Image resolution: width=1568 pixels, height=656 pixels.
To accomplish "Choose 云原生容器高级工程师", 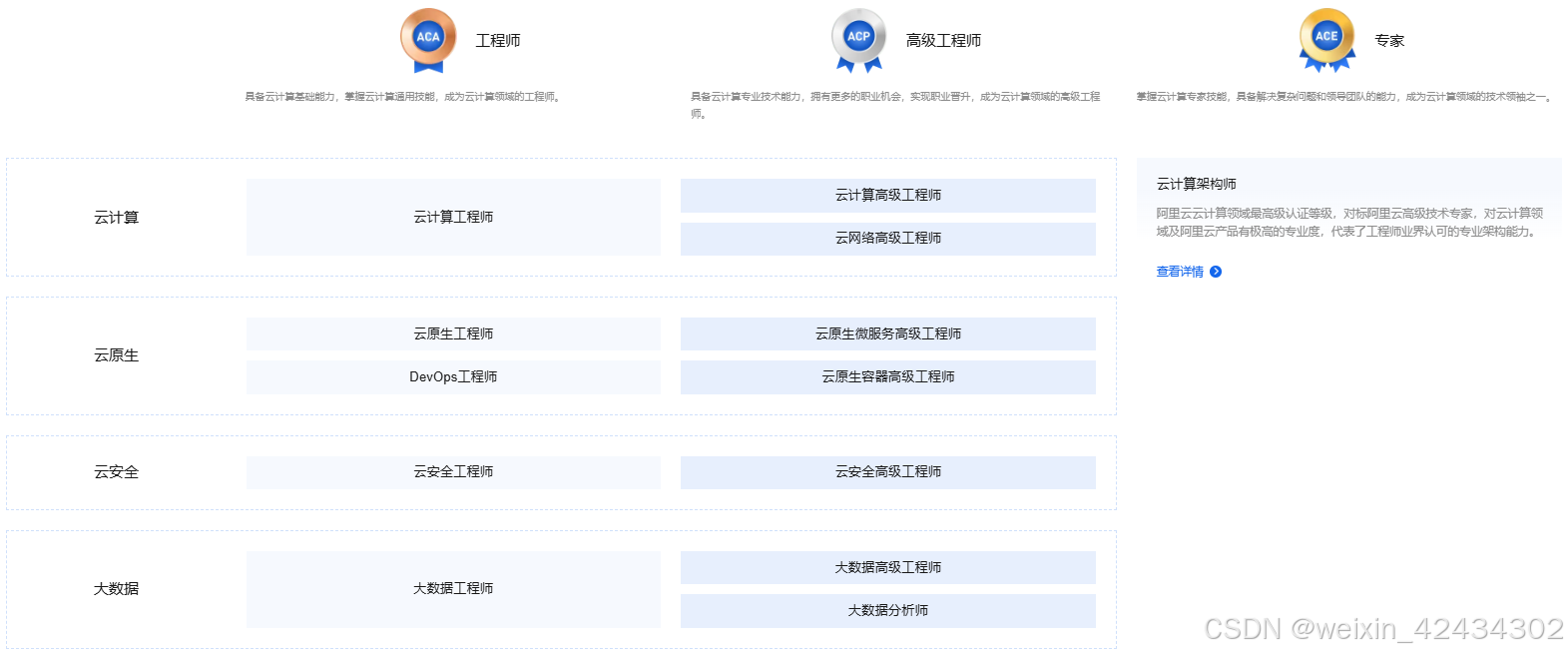I will click(x=888, y=376).
